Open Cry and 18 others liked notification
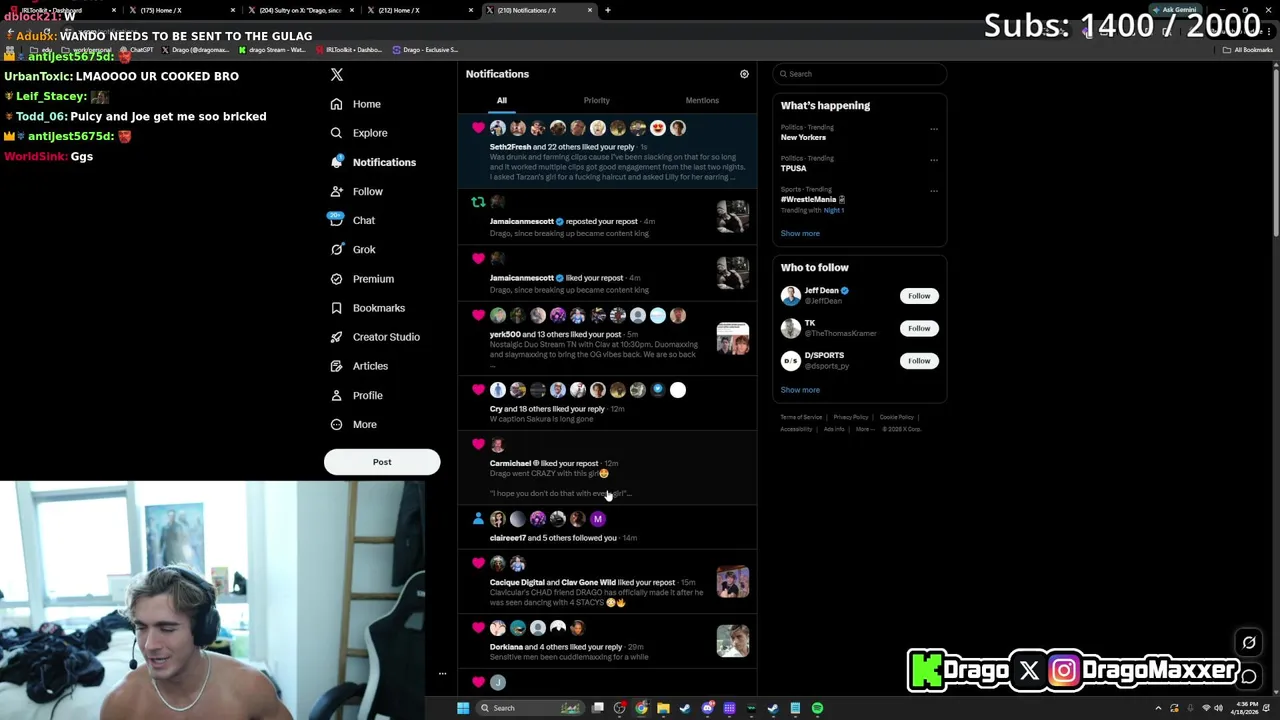 608,403
